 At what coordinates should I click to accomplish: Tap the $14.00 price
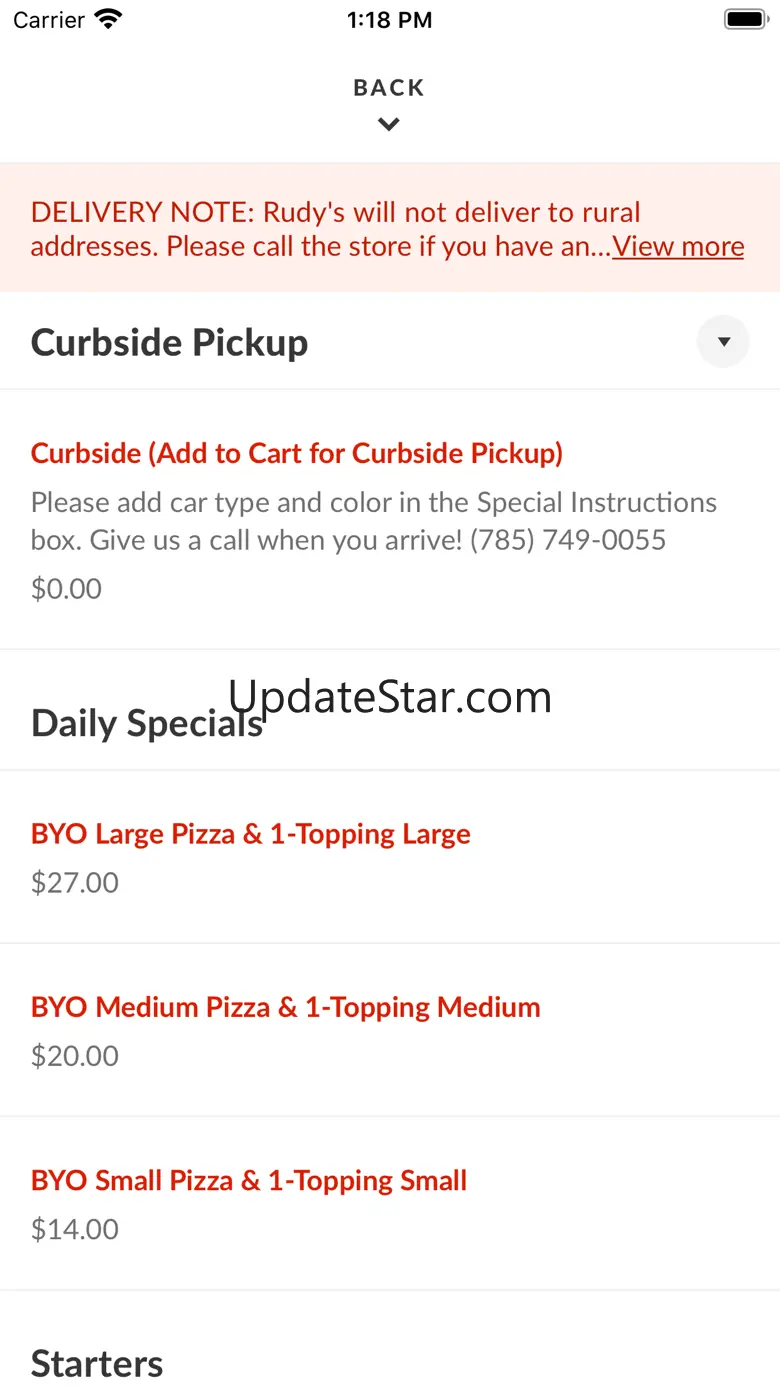tap(75, 1229)
